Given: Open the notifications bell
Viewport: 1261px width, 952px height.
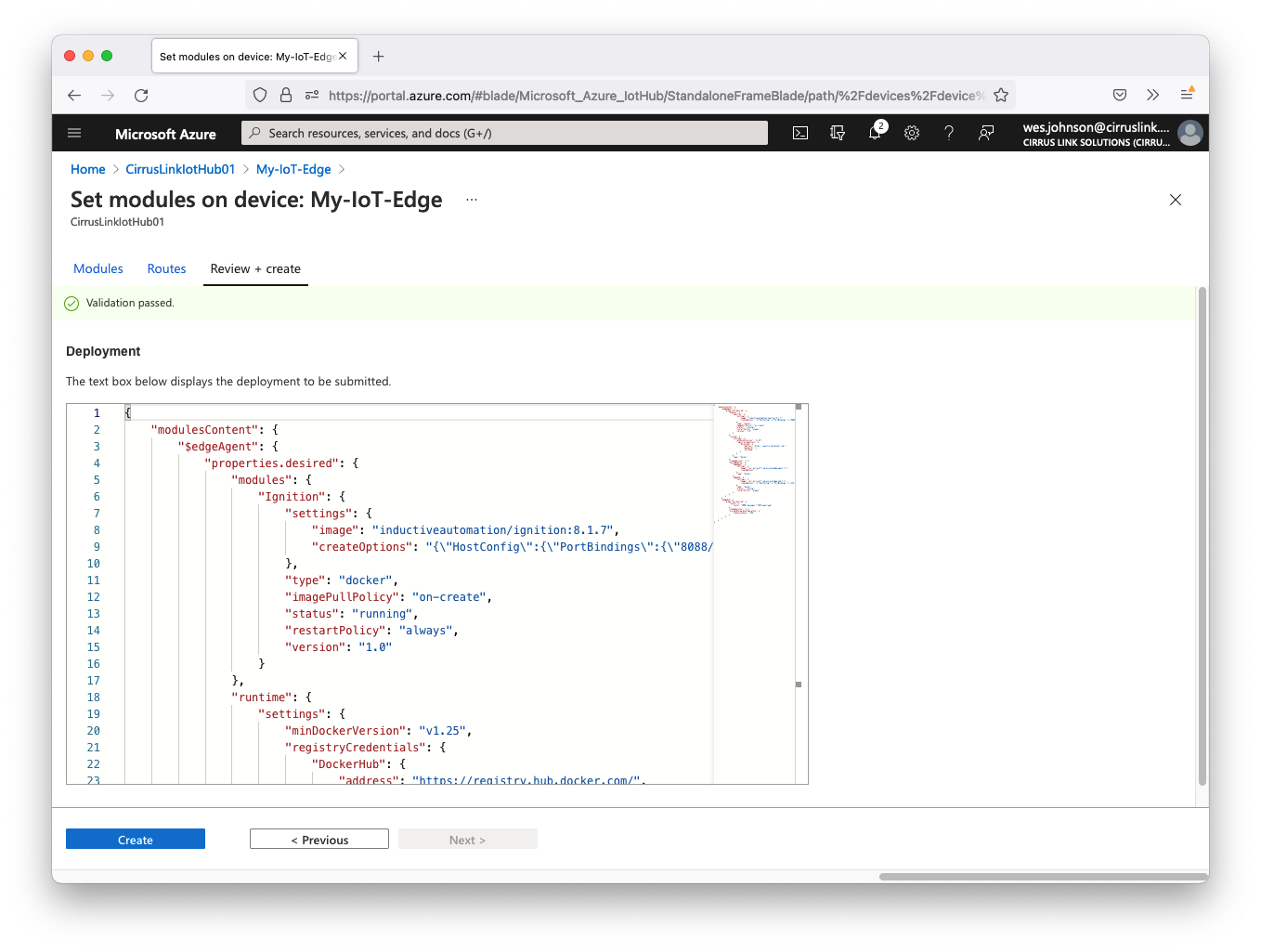Looking at the screenshot, I should [875, 133].
